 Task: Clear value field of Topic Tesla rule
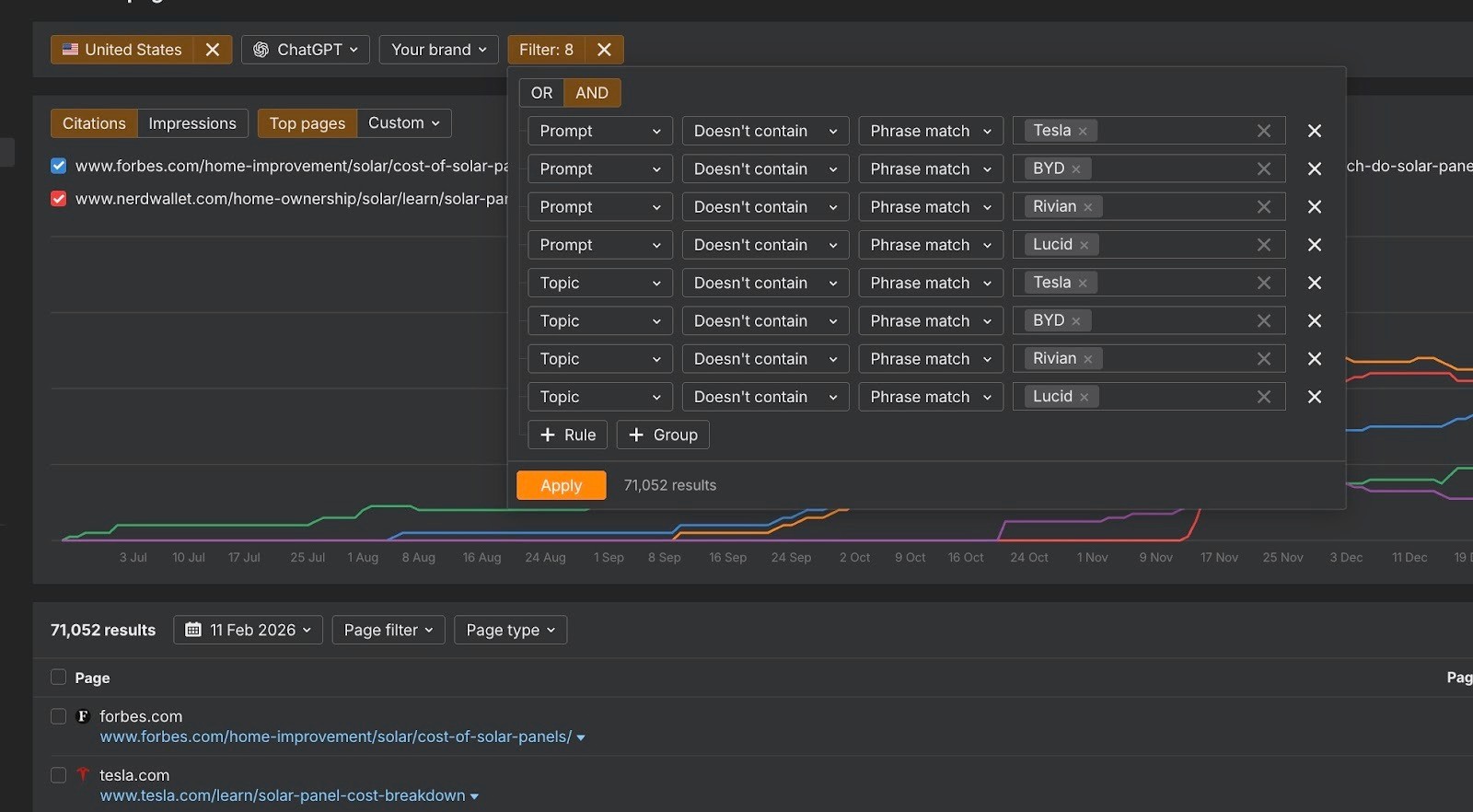coord(1264,283)
